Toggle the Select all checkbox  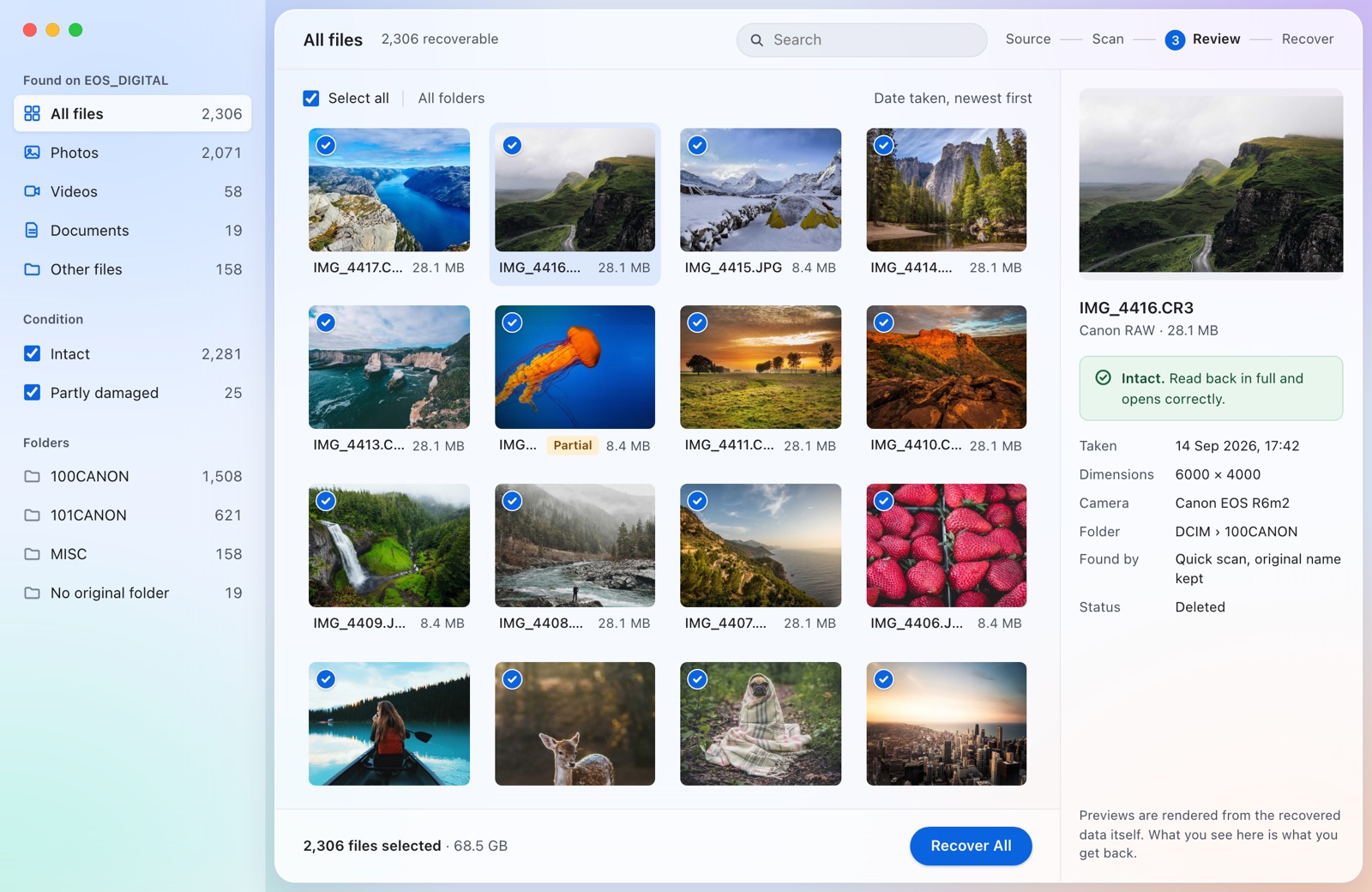tap(311, 99)
